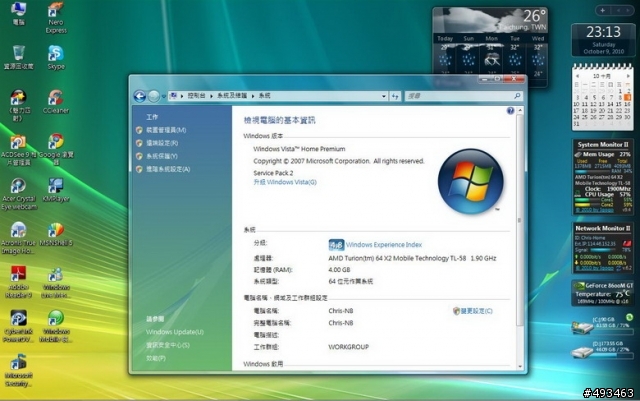The image size is (640, 401).
Task: Select the Microsoft Security Essentials desktop icon
Action: tap(18, 370)
